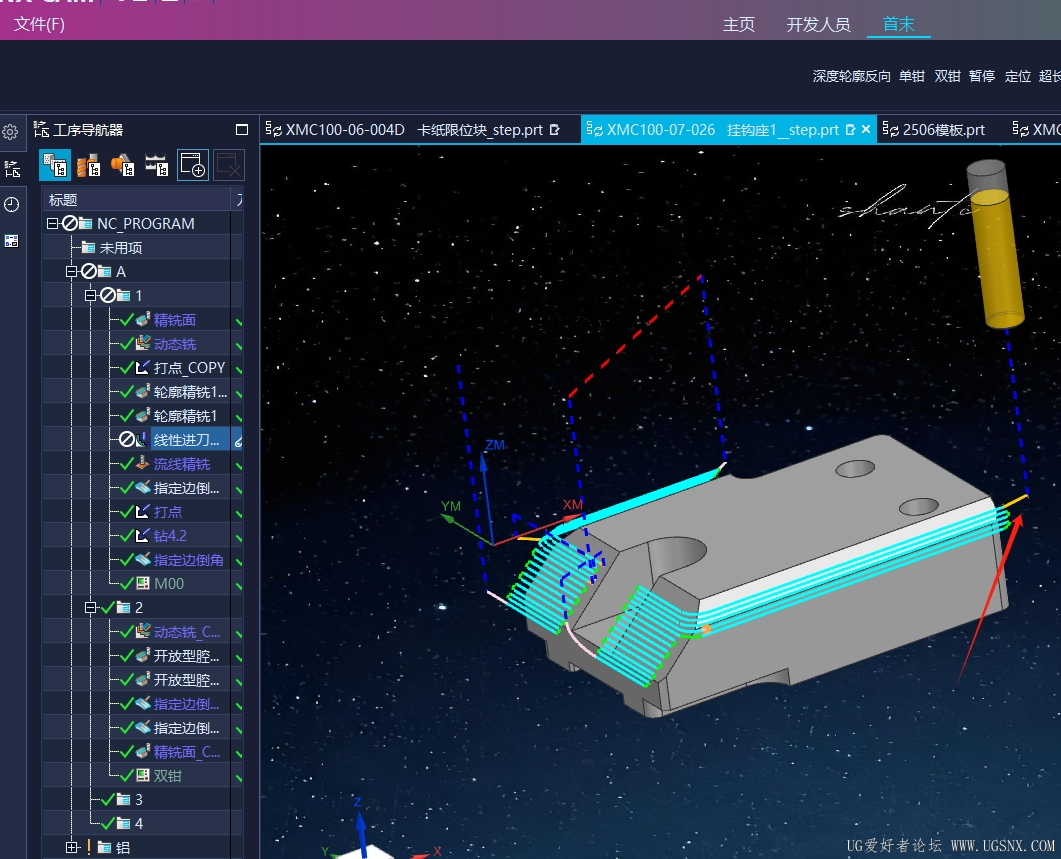Switch to Machine Tool View icon
This screenshot has height=859, width=1061.
pyautogui.click(x=89, y=165)
